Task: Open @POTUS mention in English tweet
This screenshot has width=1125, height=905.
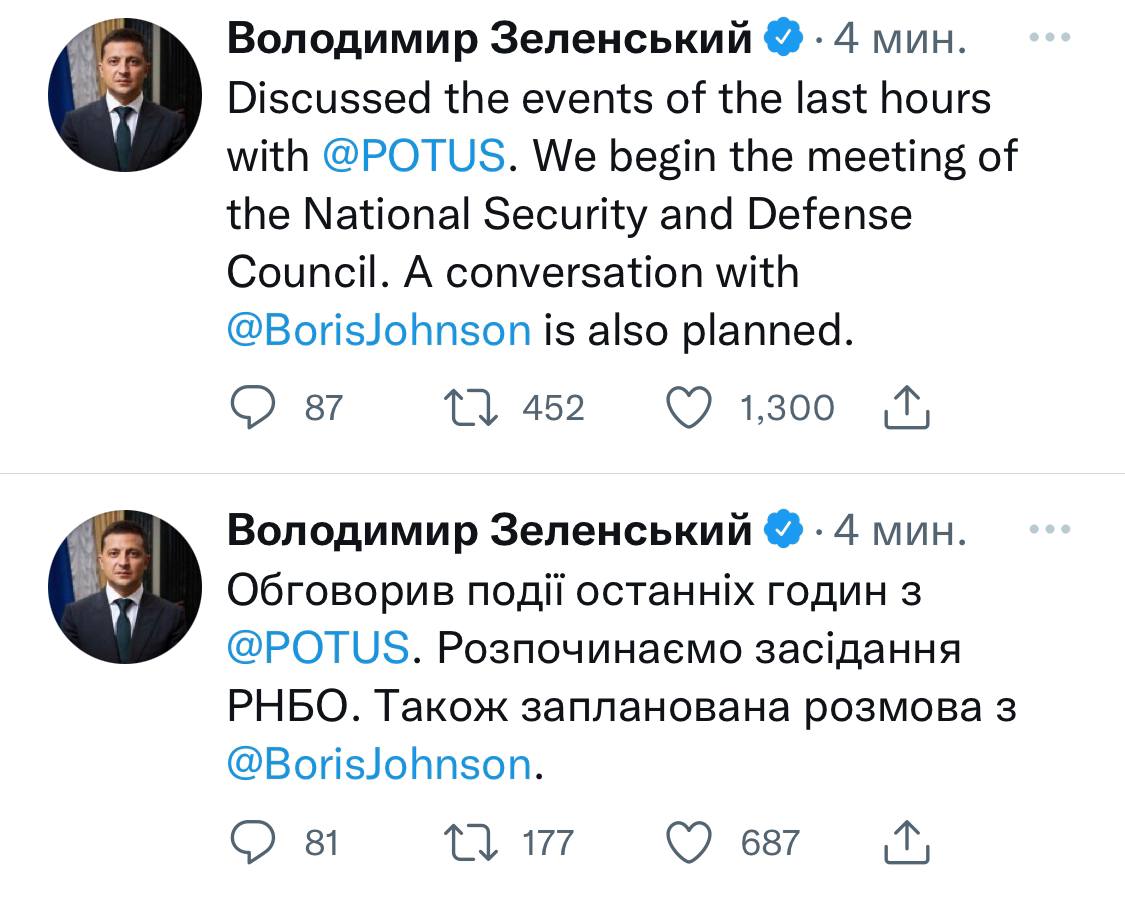Action: tap(412, 158)
